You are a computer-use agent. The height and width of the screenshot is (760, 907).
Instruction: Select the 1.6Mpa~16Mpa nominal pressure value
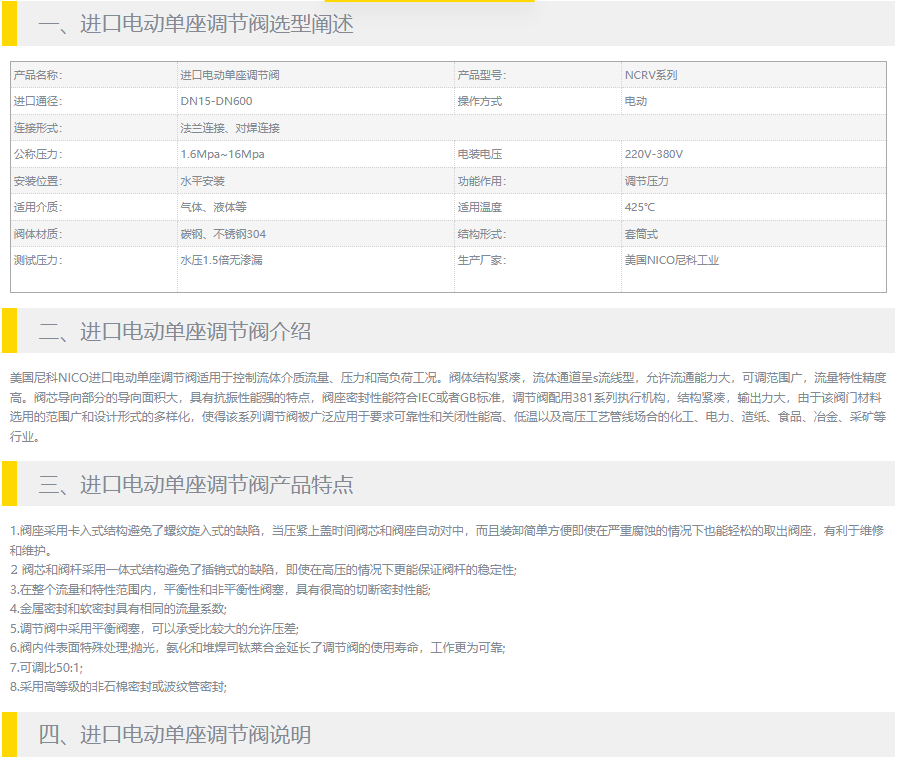(222, 154)
